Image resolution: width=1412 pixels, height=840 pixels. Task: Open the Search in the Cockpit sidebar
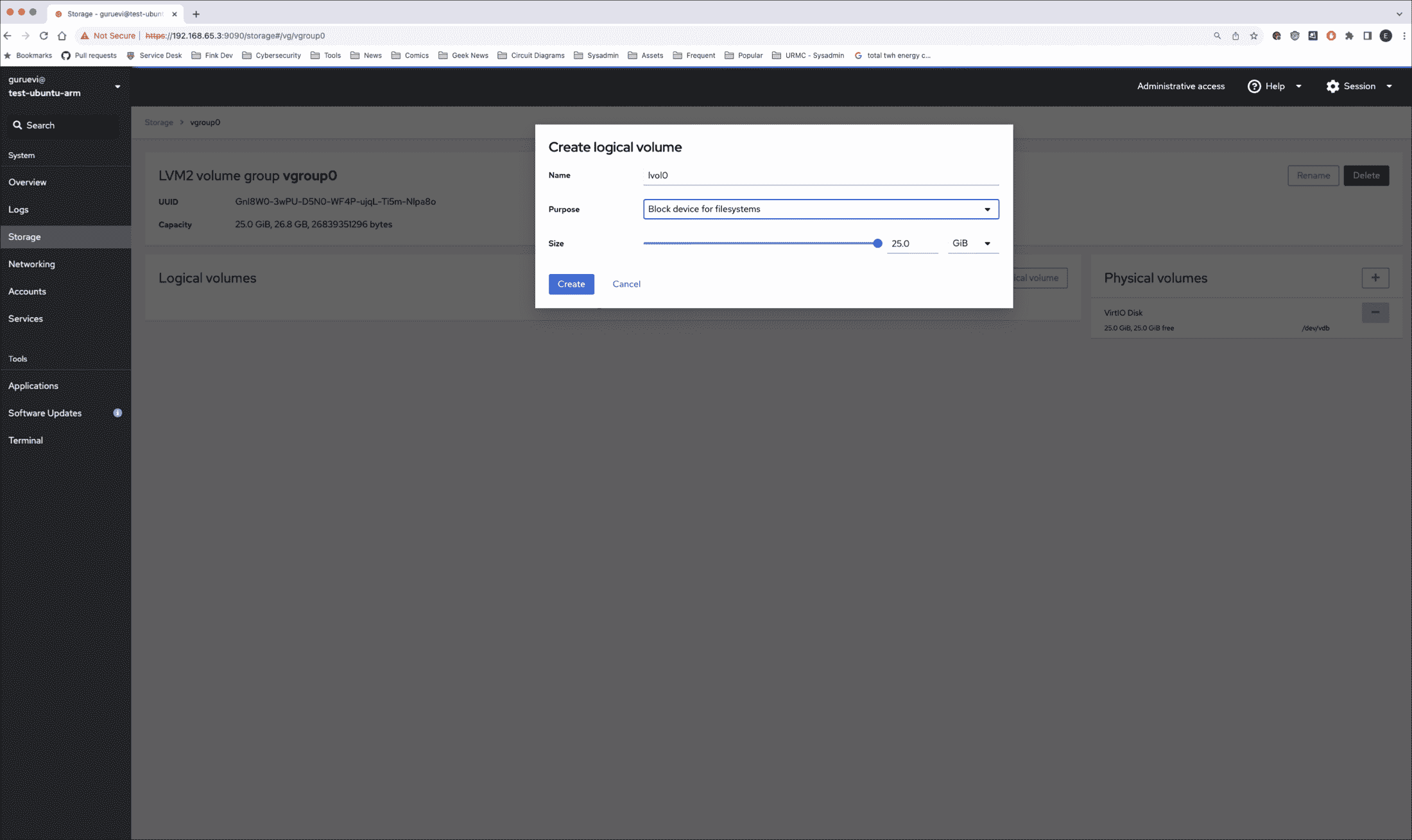pyautogui.click(x=39, y=125)
